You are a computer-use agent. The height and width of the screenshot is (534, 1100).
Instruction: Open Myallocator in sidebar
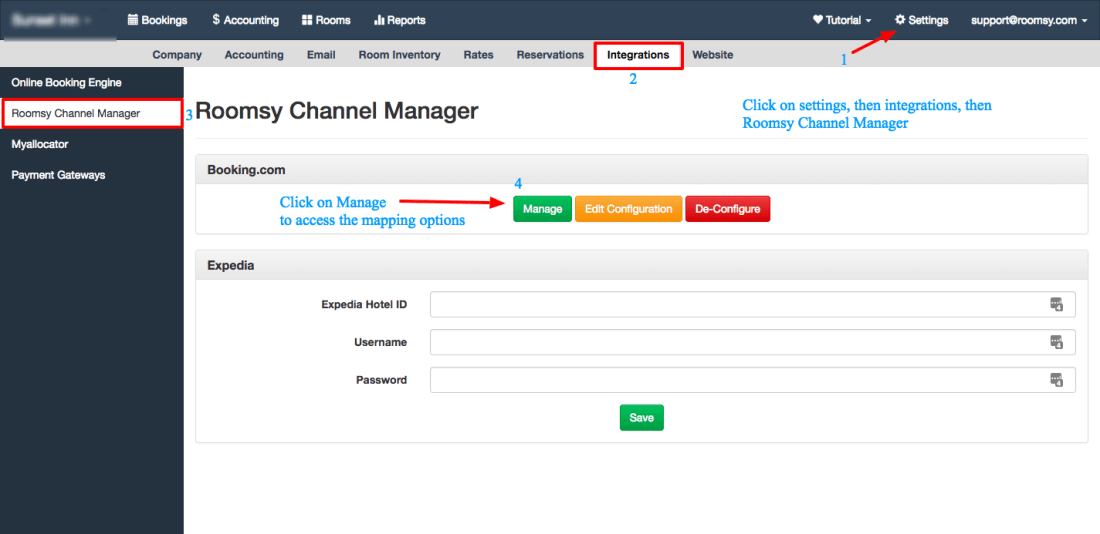[x=91, y=144]
